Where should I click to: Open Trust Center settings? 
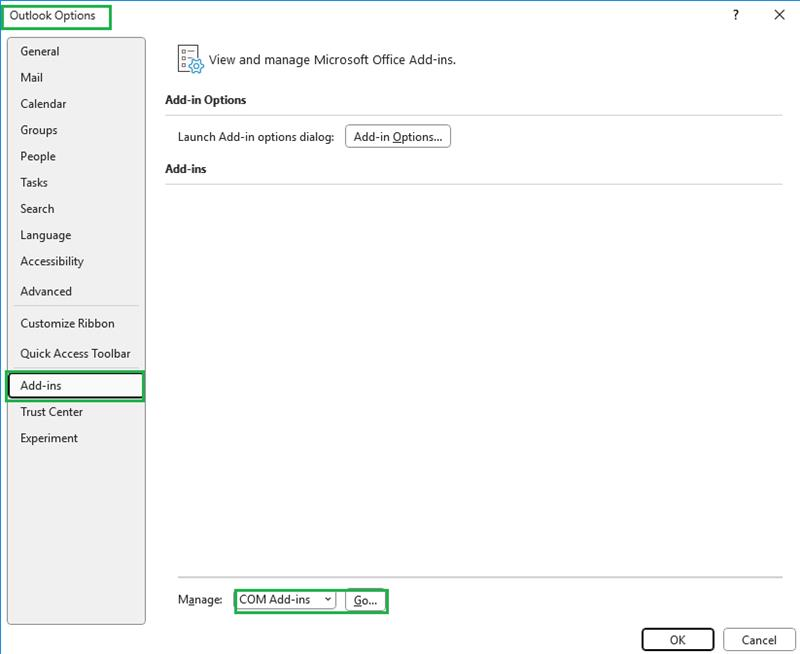pos(76,412)
